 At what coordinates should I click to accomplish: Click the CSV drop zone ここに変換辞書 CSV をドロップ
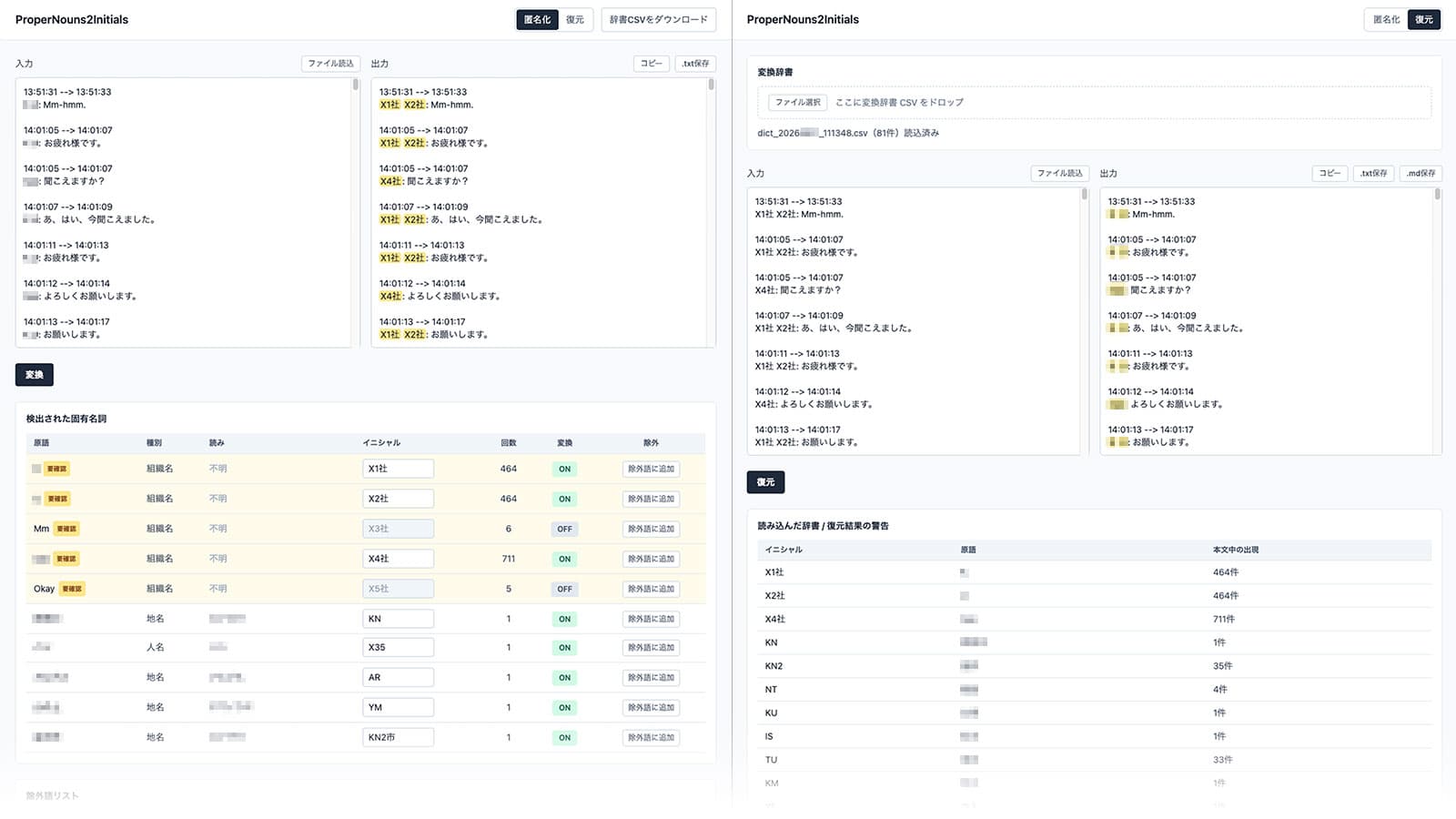click(x=1094, y=103)
